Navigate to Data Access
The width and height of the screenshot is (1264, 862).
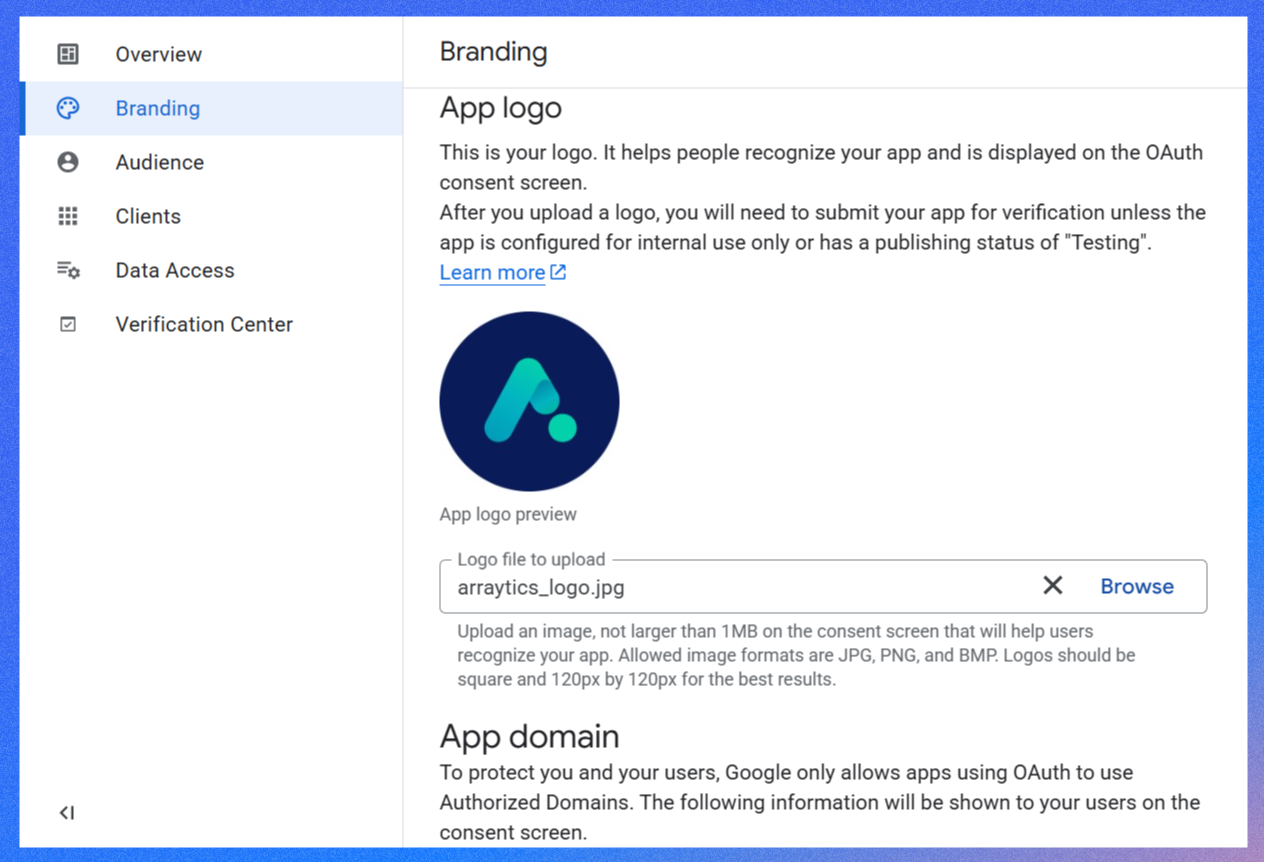click(211, 270)
